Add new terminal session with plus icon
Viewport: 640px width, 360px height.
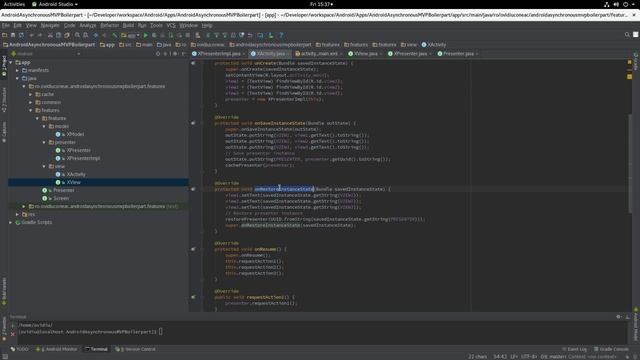click(x=13, y=326)
